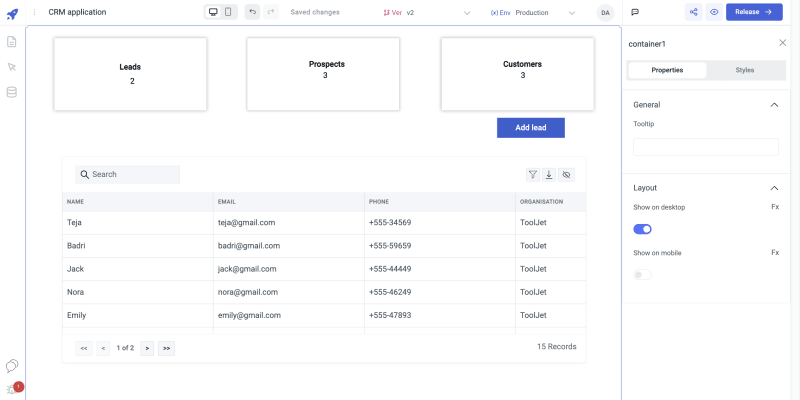This screenshot has height=400, width=800.
Task: Click the Jack name cell
Action: pos(138,269)
